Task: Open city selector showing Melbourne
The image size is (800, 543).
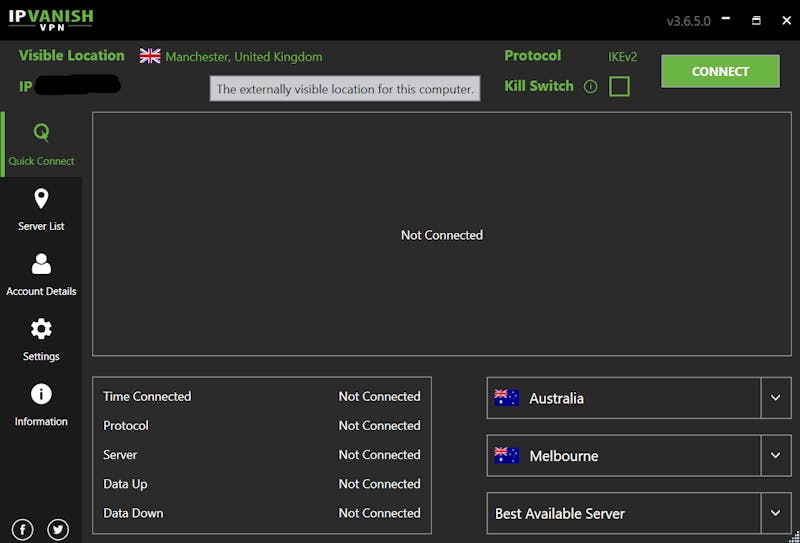Action: pyautogui.click(x=639, y=455)
